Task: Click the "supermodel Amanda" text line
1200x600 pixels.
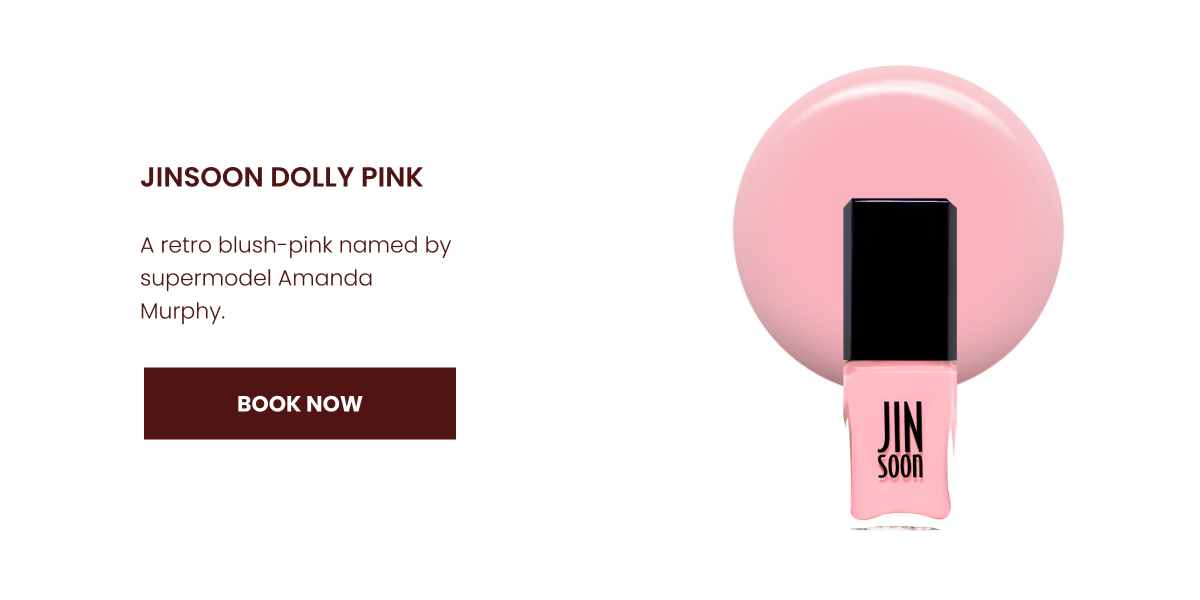Action: tap(256, 278)
